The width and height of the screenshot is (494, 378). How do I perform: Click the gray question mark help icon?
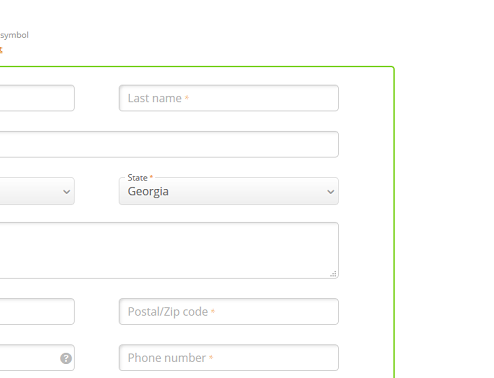66,358
